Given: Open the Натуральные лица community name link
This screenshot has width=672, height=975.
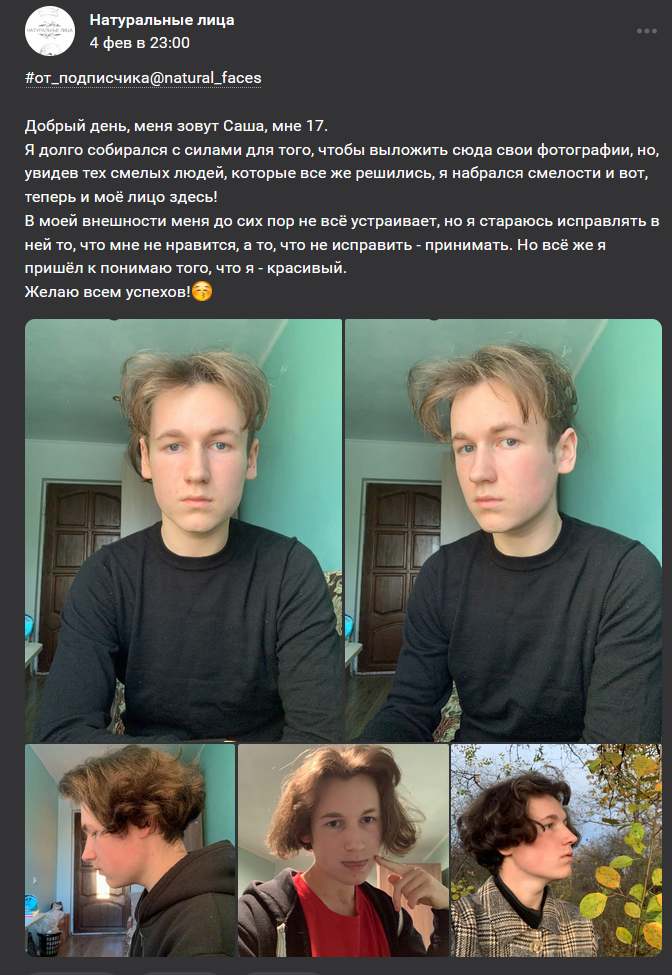Looking at the screenshot, I should coord(162,20).
